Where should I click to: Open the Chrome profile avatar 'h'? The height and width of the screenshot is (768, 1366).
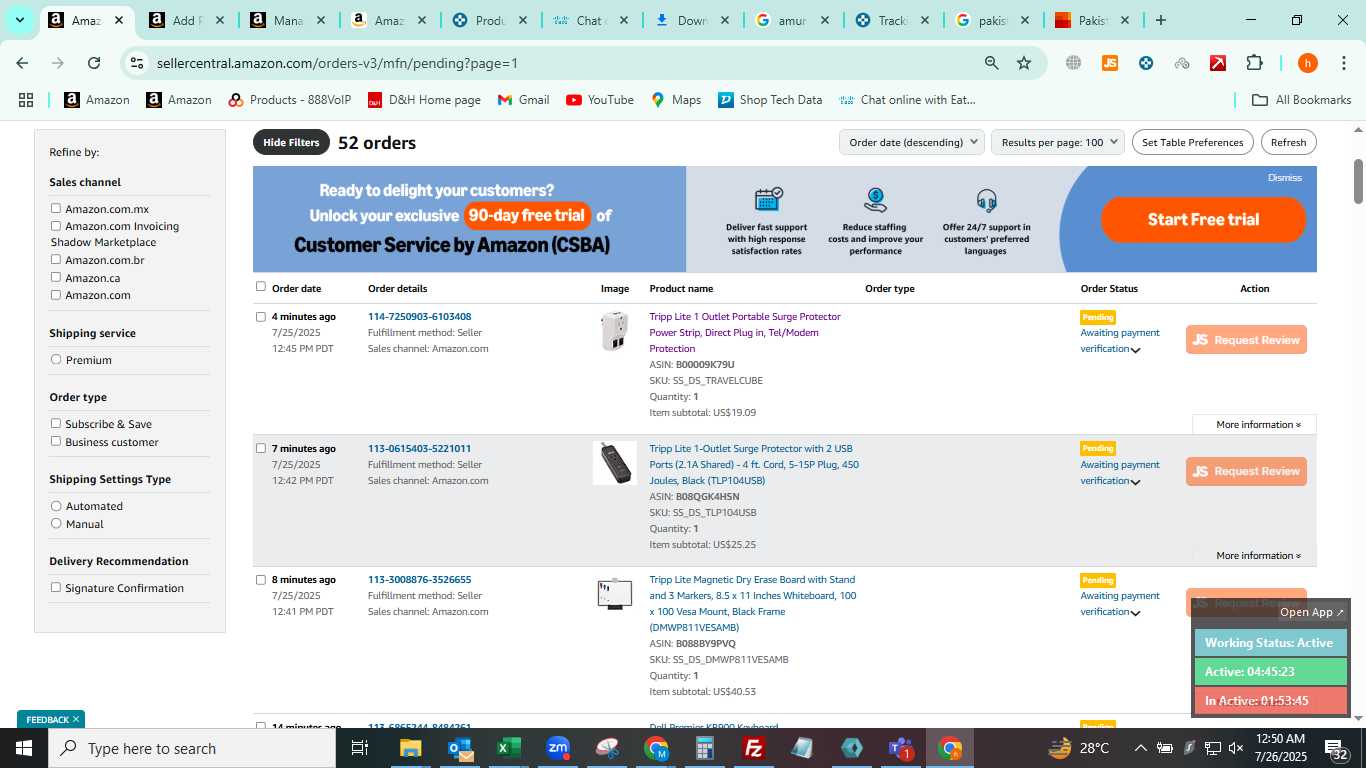pos(1307,63)
